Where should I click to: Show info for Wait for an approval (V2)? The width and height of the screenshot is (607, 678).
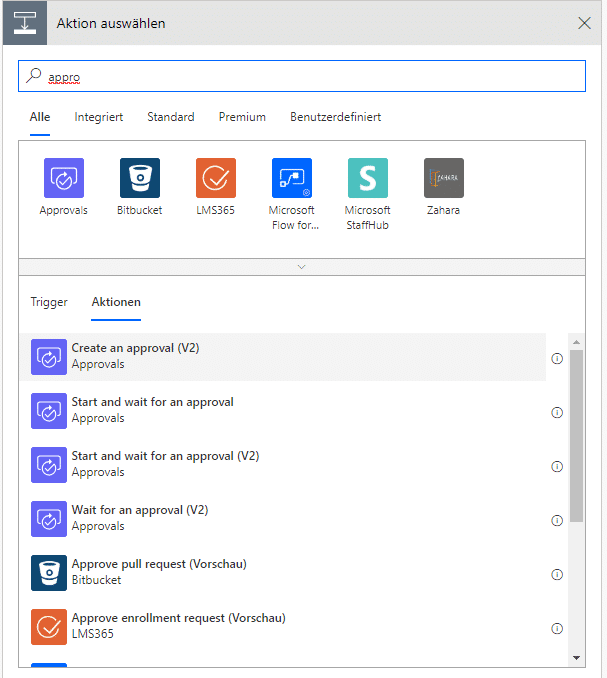(x=557, y=520)
